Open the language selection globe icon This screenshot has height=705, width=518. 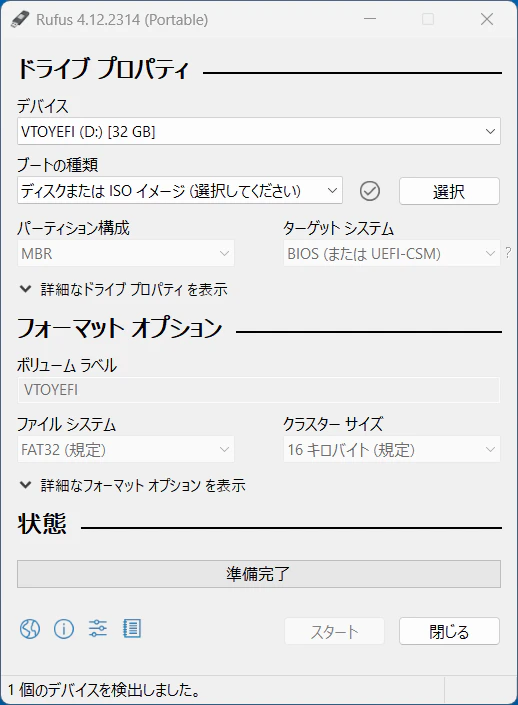tap(30, 629)
